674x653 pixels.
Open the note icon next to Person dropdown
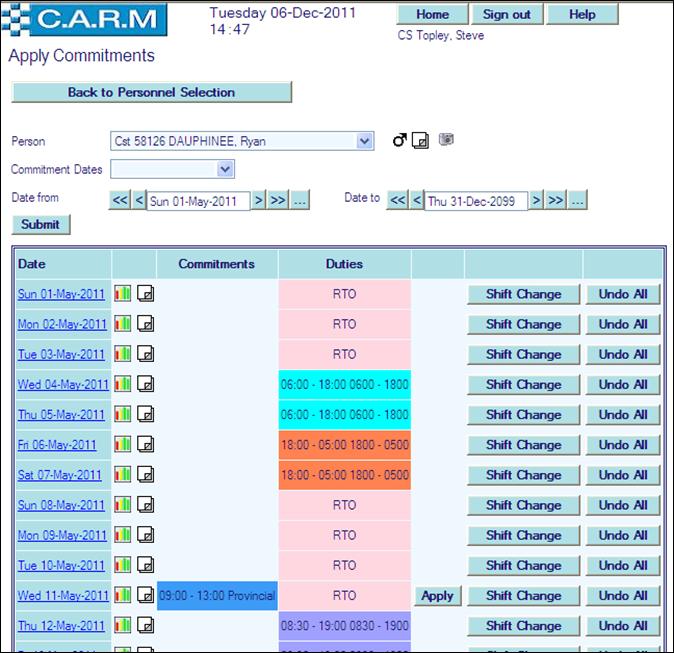(422, 141)
